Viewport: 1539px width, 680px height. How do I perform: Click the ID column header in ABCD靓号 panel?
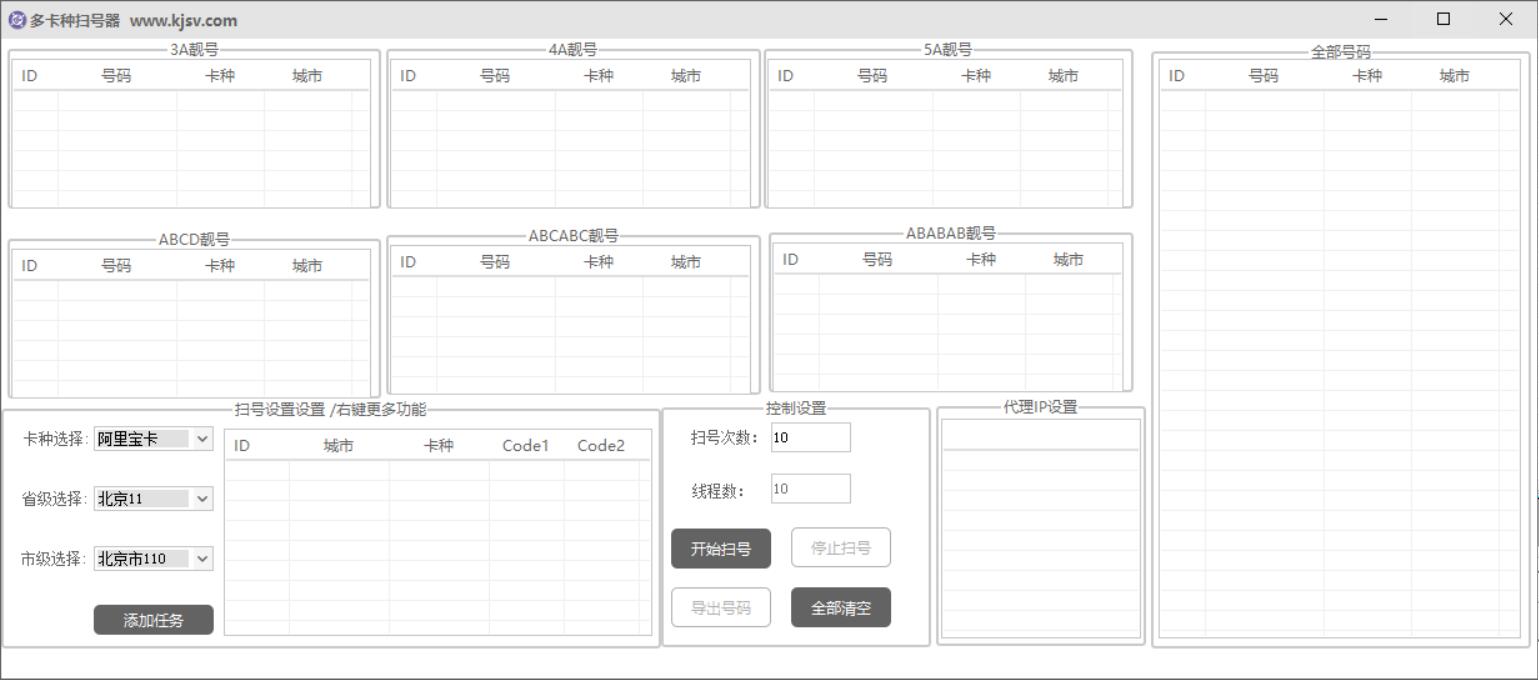point(28,265)
